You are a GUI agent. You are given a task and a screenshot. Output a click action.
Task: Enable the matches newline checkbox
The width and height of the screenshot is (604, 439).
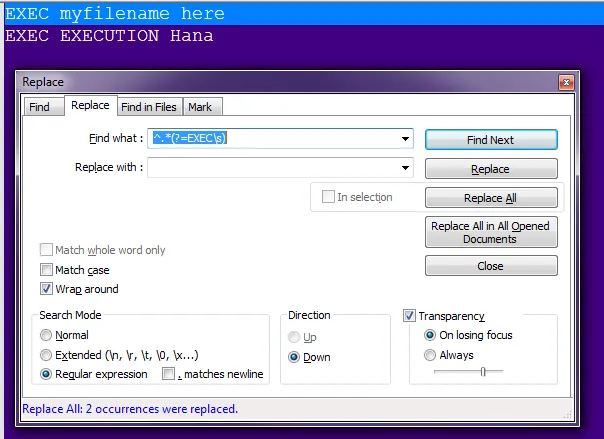(x=168, y=374)
